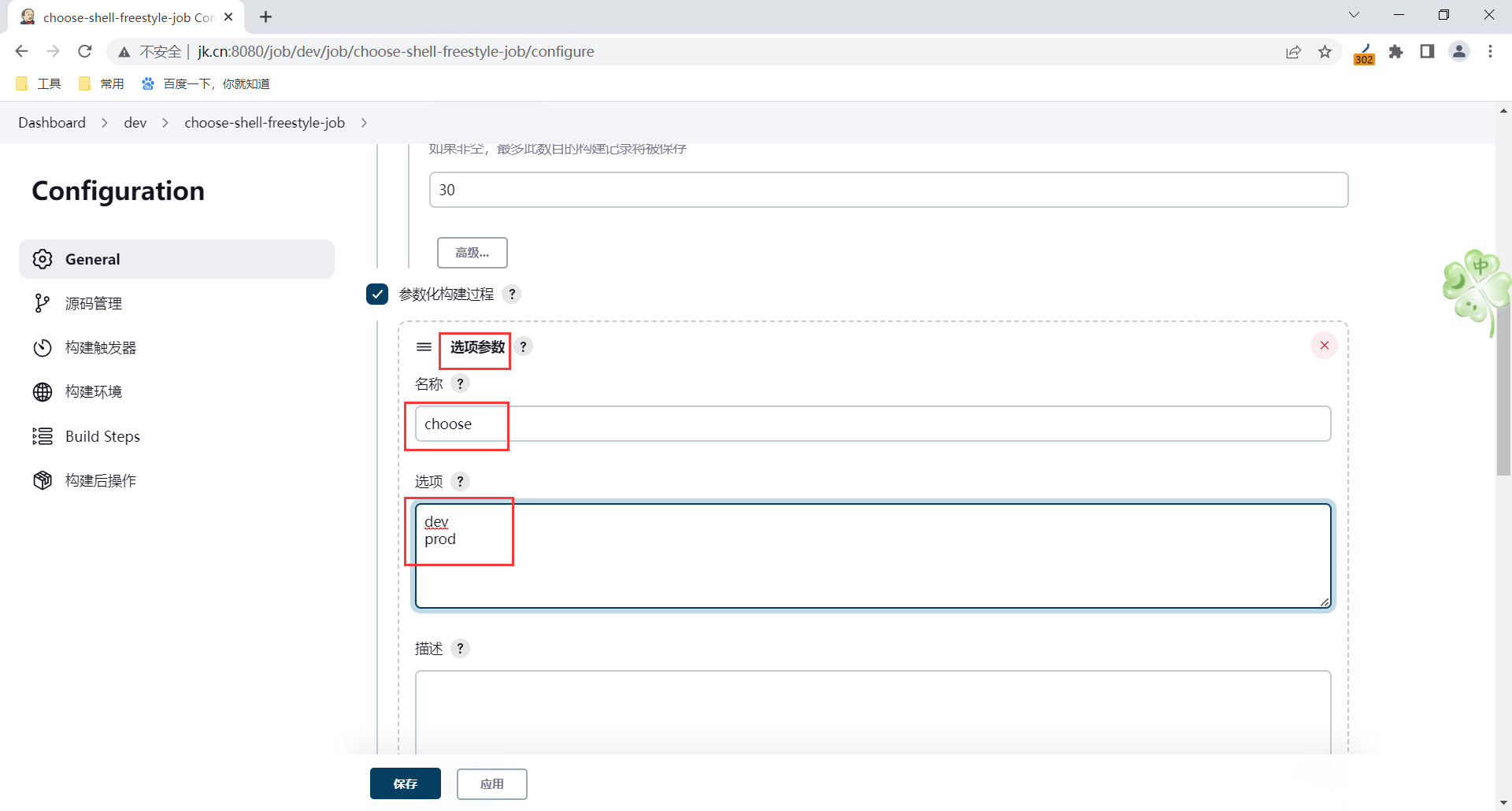
Task: Save the configuration with 保存
Action: (406, 783)
